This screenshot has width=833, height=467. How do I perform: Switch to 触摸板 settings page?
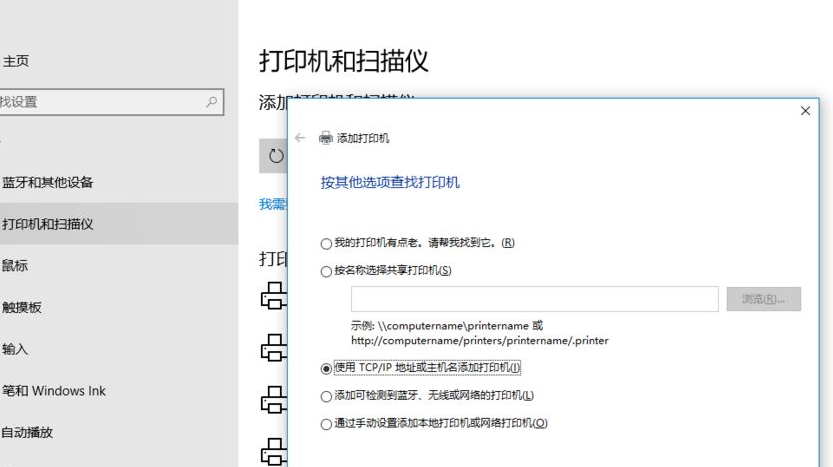click(x=22, y=308)
